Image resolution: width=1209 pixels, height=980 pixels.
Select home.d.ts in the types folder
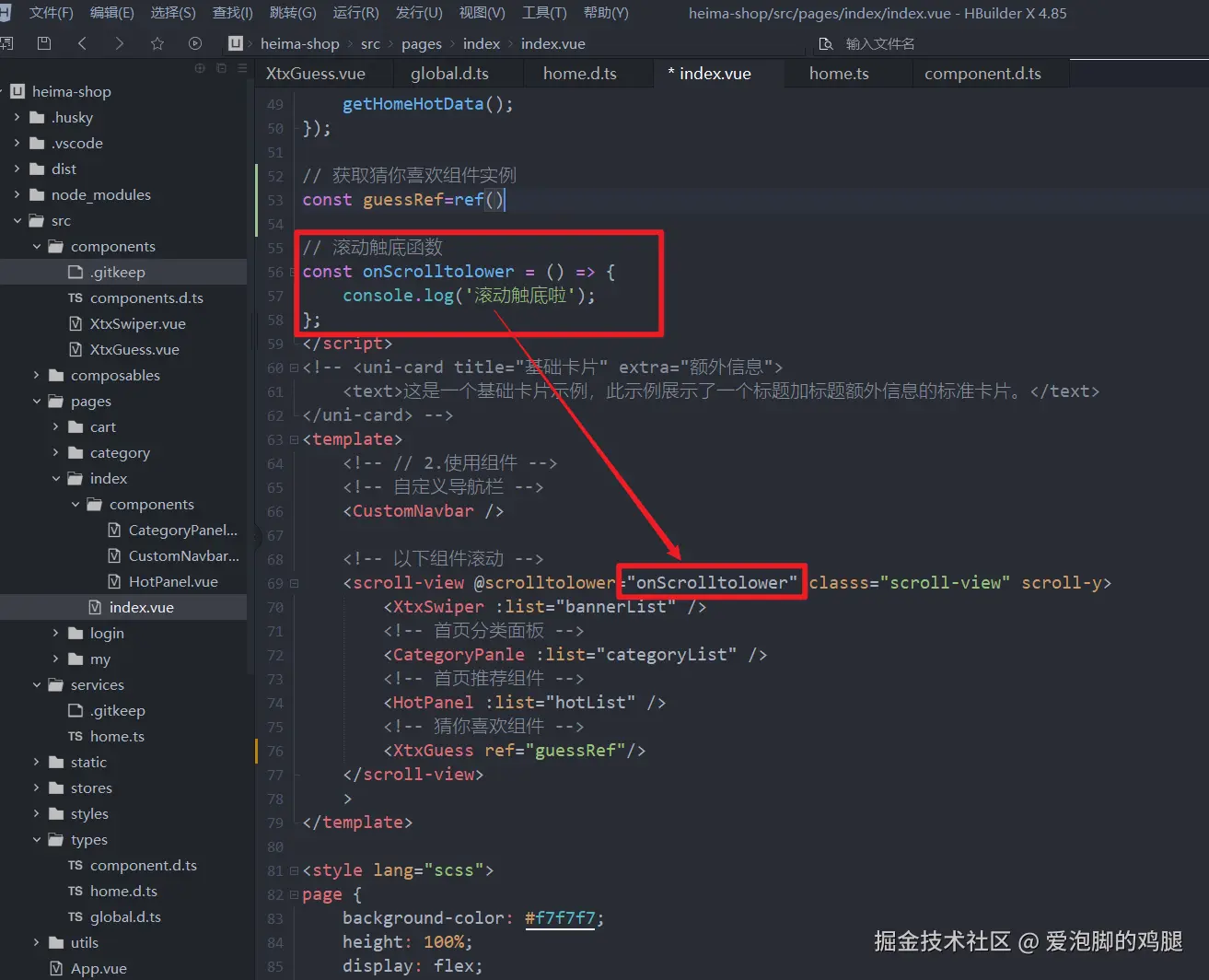tap(123, 891)
